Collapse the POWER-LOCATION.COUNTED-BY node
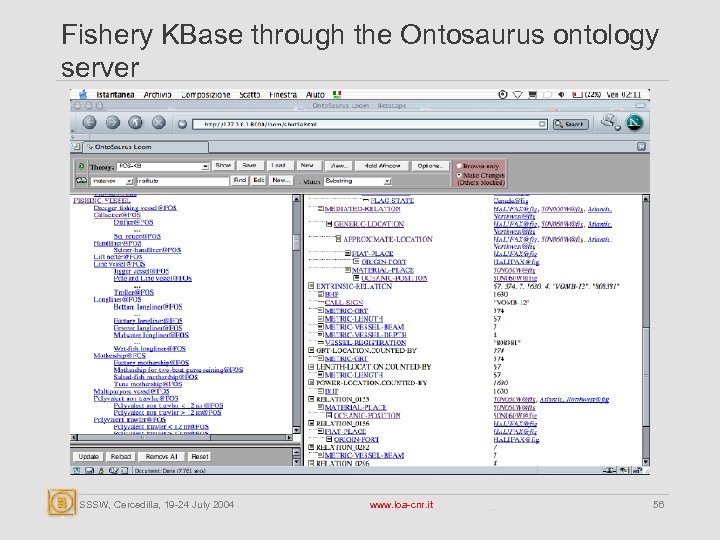Screen dimensions: 720x540 (311, 382)
